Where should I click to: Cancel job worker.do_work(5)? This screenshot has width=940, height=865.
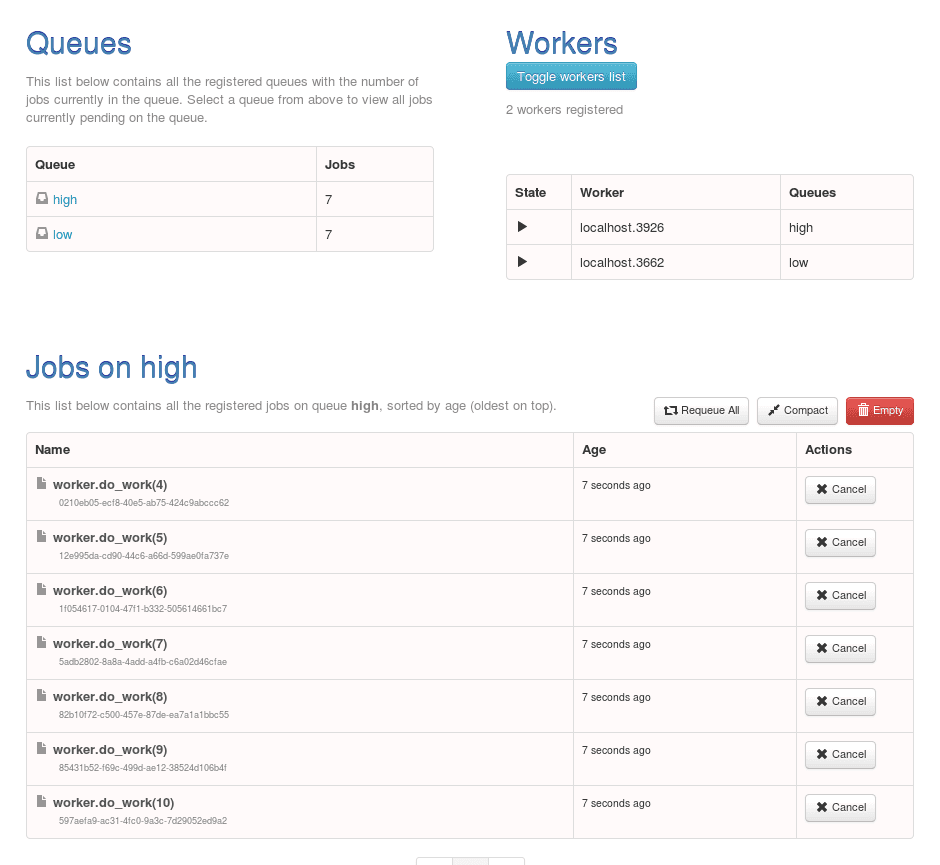tap(840, 542)
